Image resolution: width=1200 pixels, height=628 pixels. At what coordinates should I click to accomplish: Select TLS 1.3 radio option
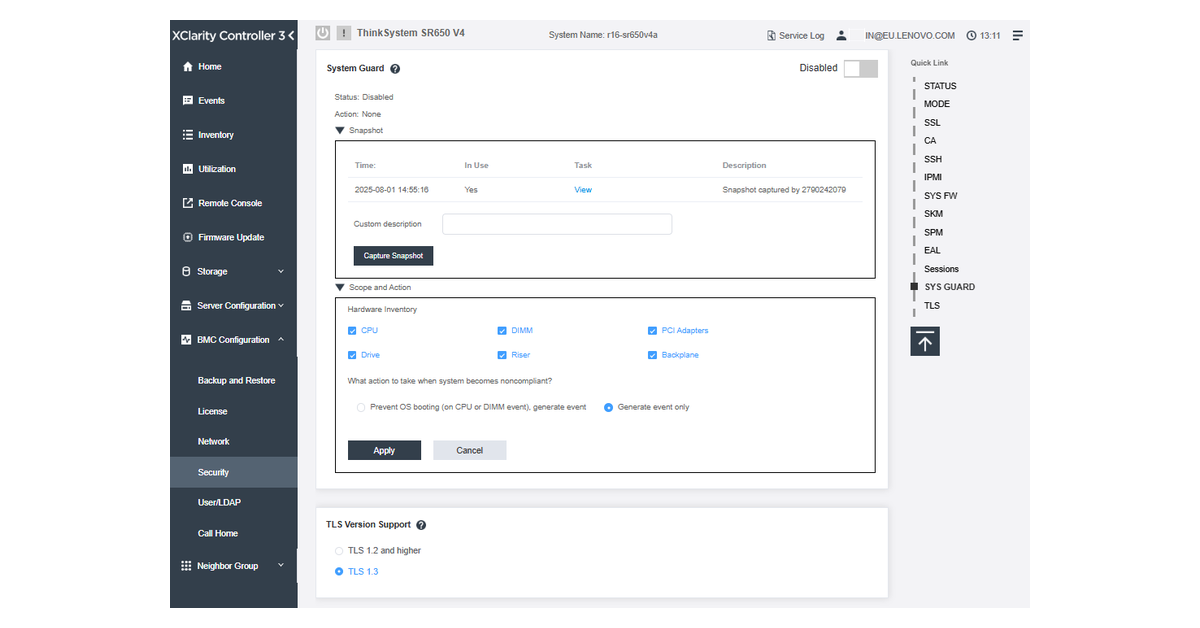point(339,572)
